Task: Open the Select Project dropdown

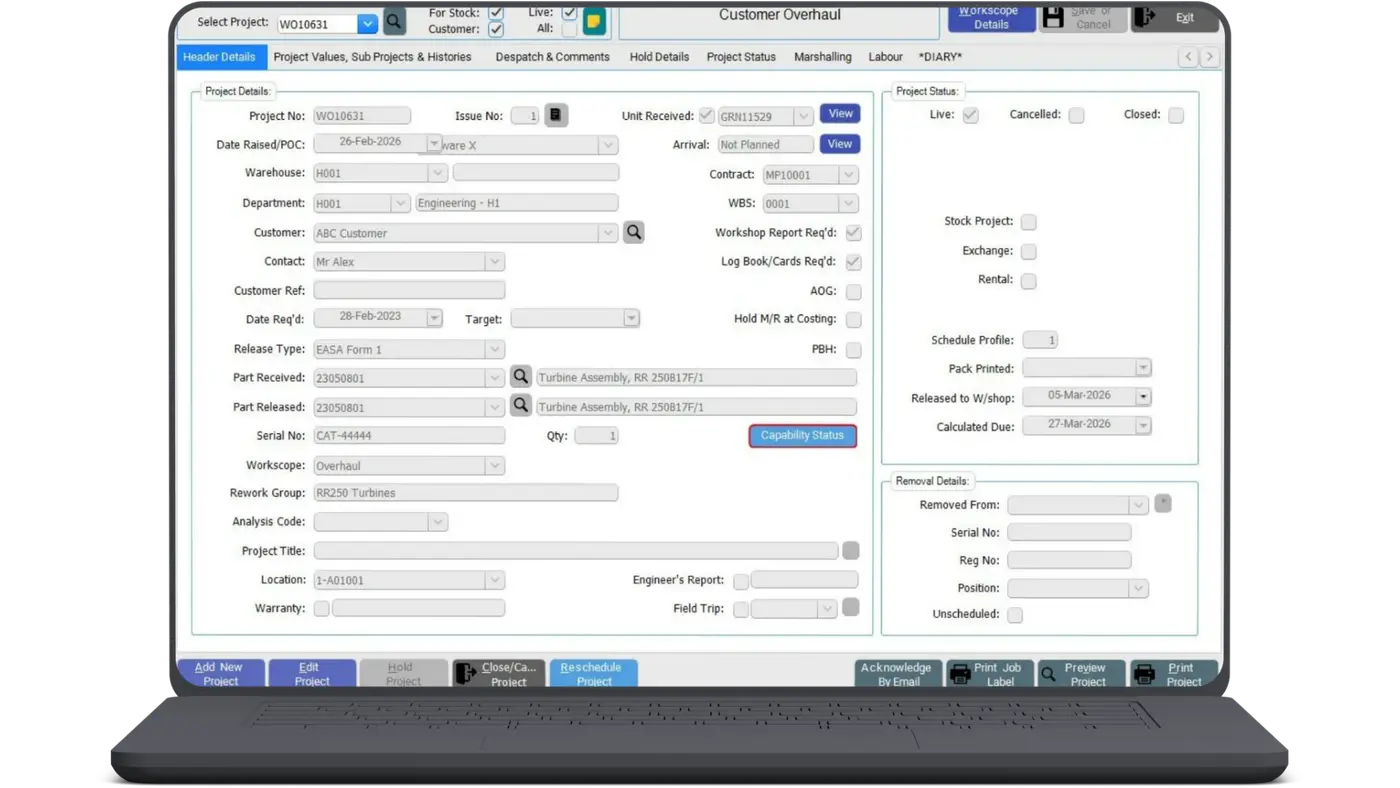Action: 367,23
